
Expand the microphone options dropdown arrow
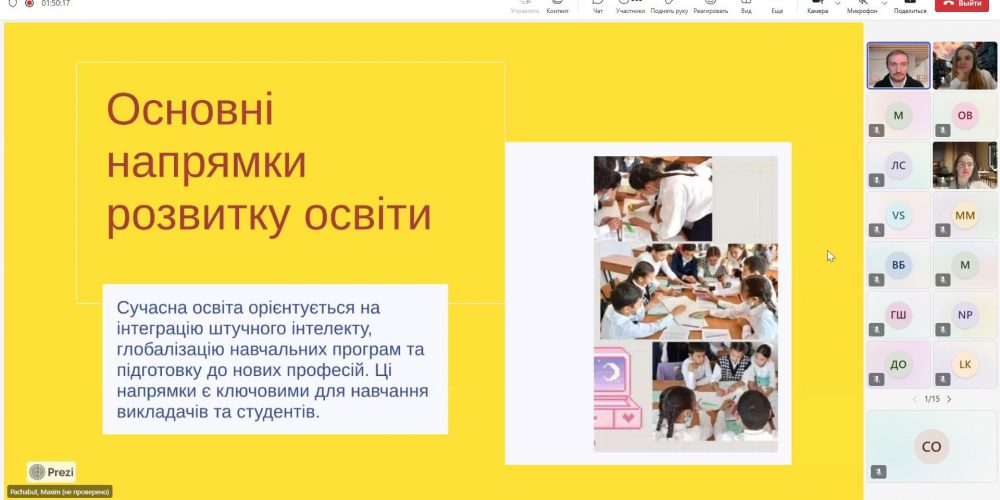click(884, 4)
